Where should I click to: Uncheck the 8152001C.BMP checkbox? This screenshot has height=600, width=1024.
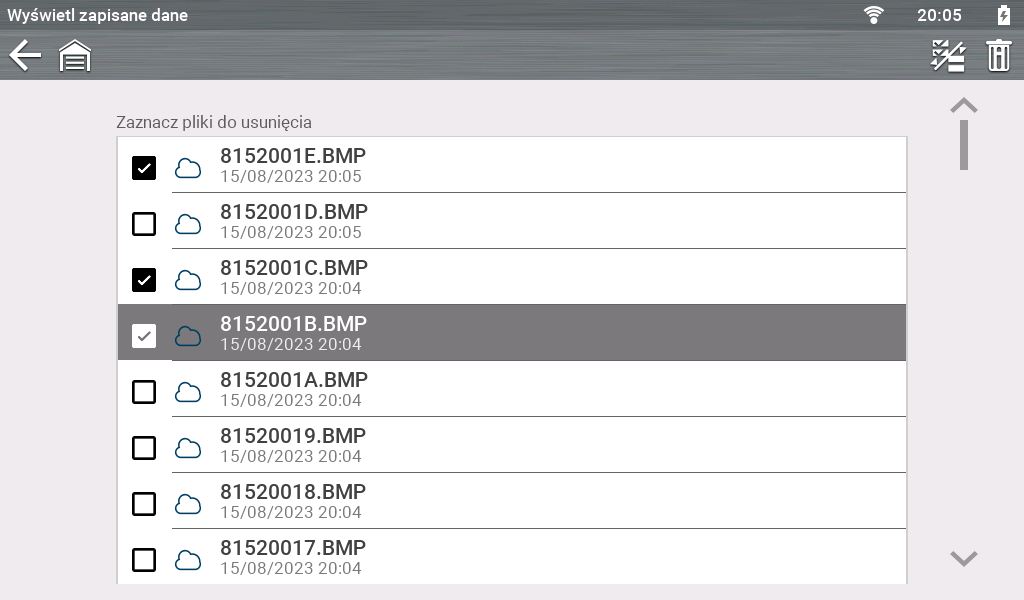tap(144, 280)
